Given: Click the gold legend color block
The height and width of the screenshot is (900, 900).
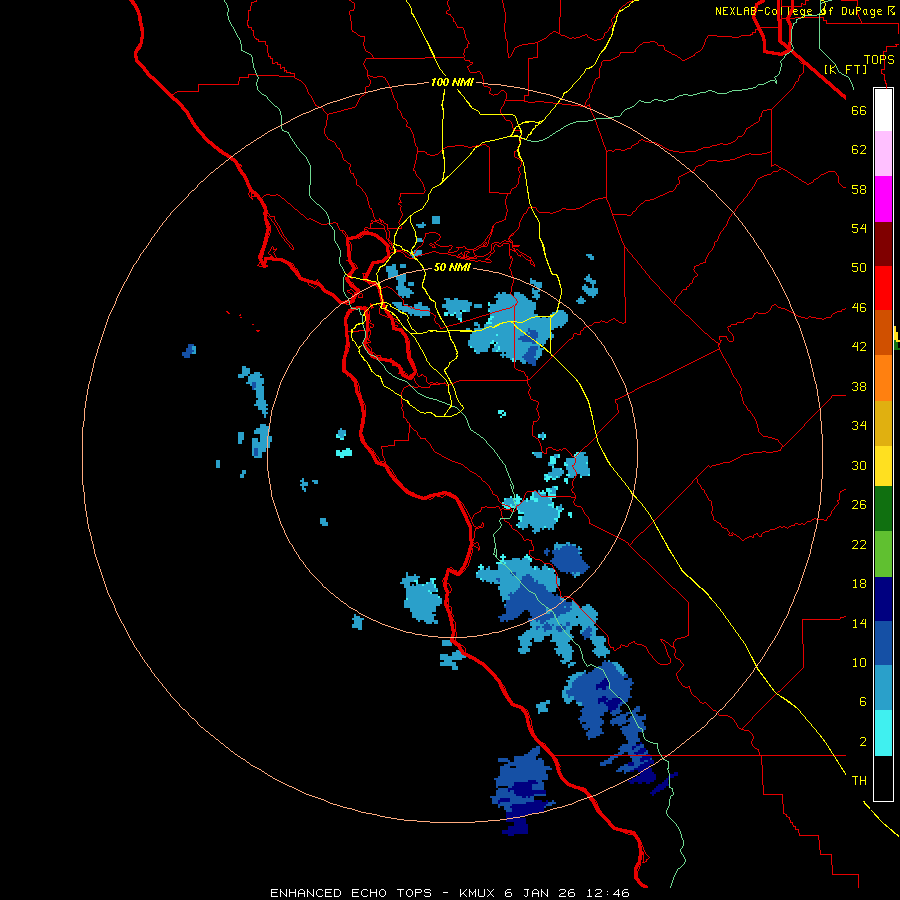Looking at the screenshot, I should [883, 423].
